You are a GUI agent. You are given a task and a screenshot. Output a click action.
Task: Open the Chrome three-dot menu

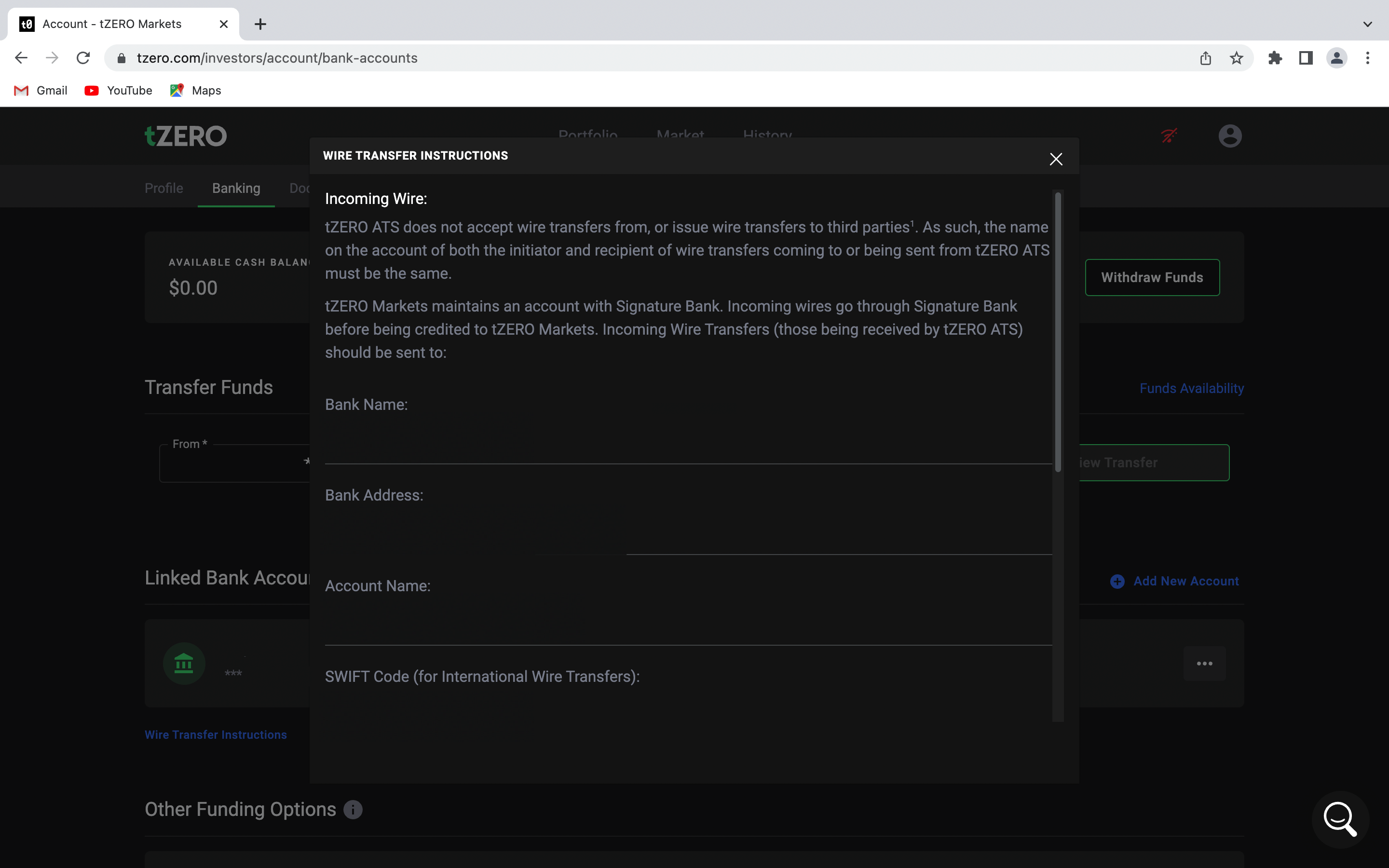tap(1367, 58)
